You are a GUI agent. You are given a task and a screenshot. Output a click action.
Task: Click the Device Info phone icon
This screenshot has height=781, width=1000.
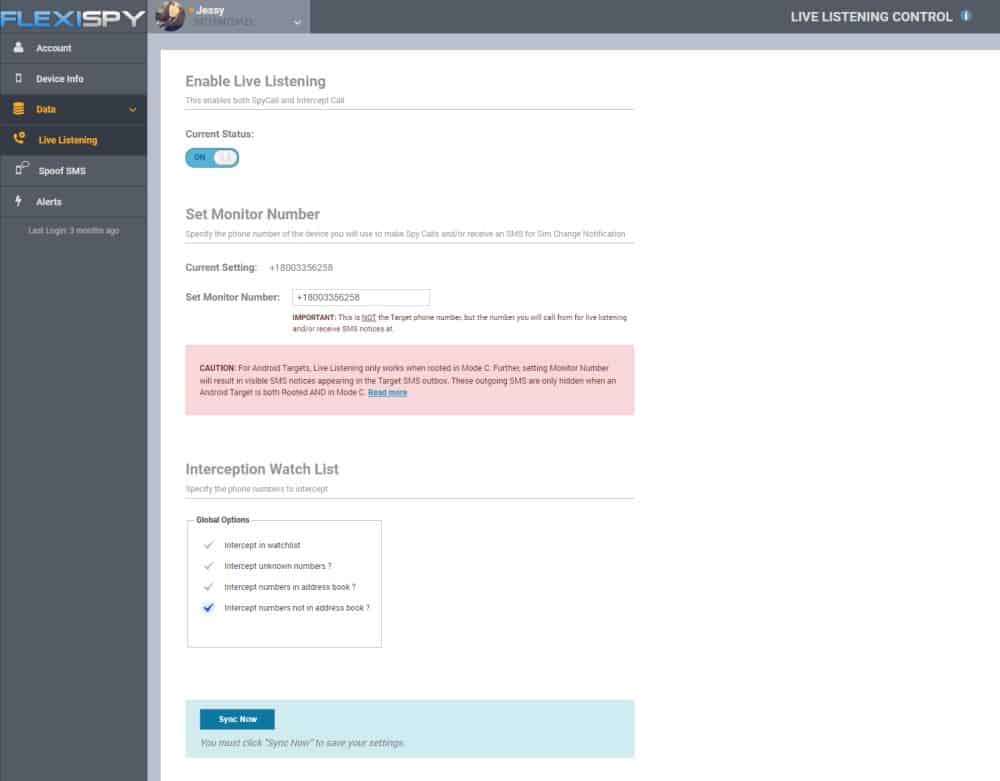[18, 78]
